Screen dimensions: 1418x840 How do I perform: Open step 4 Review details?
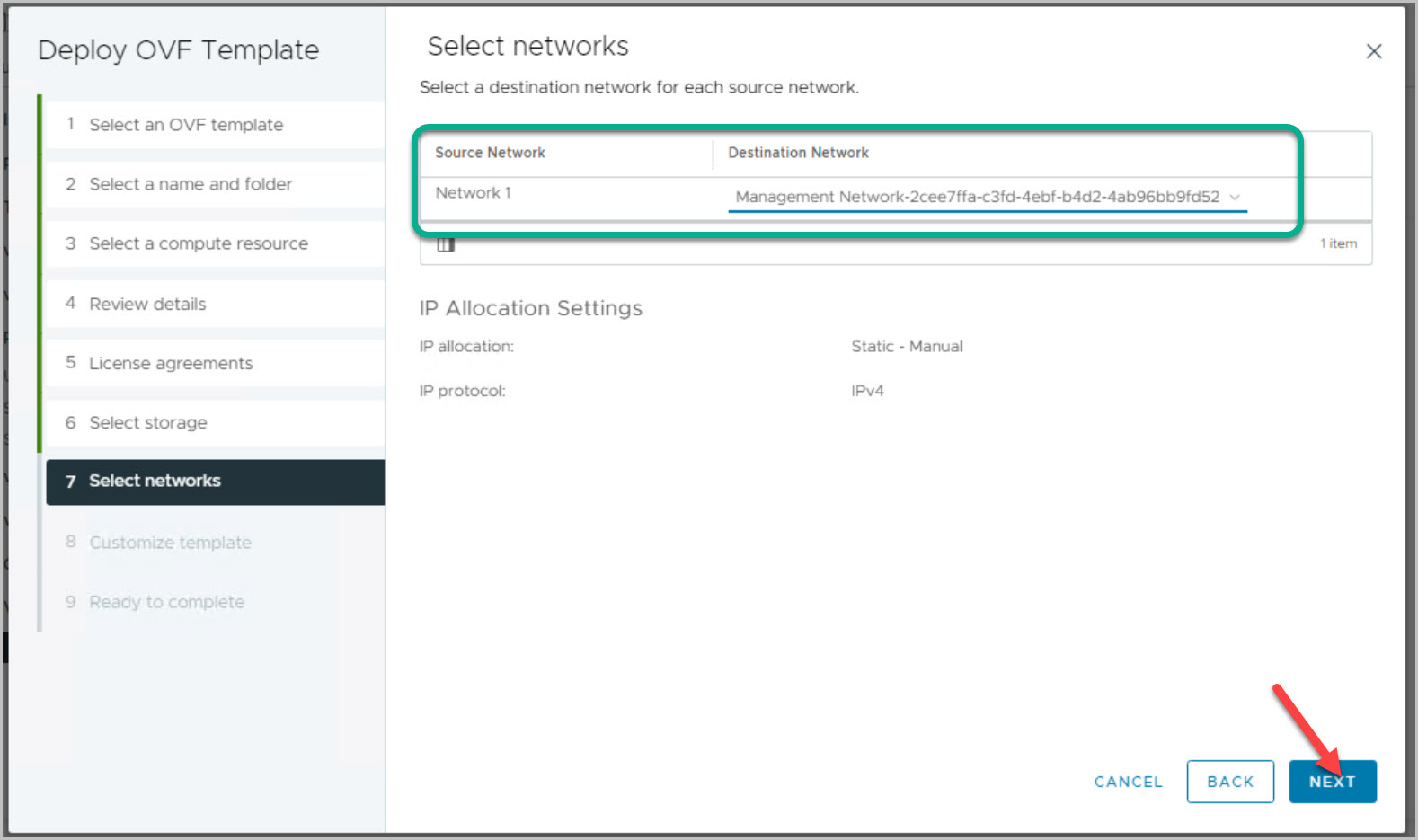click(147, 304)
